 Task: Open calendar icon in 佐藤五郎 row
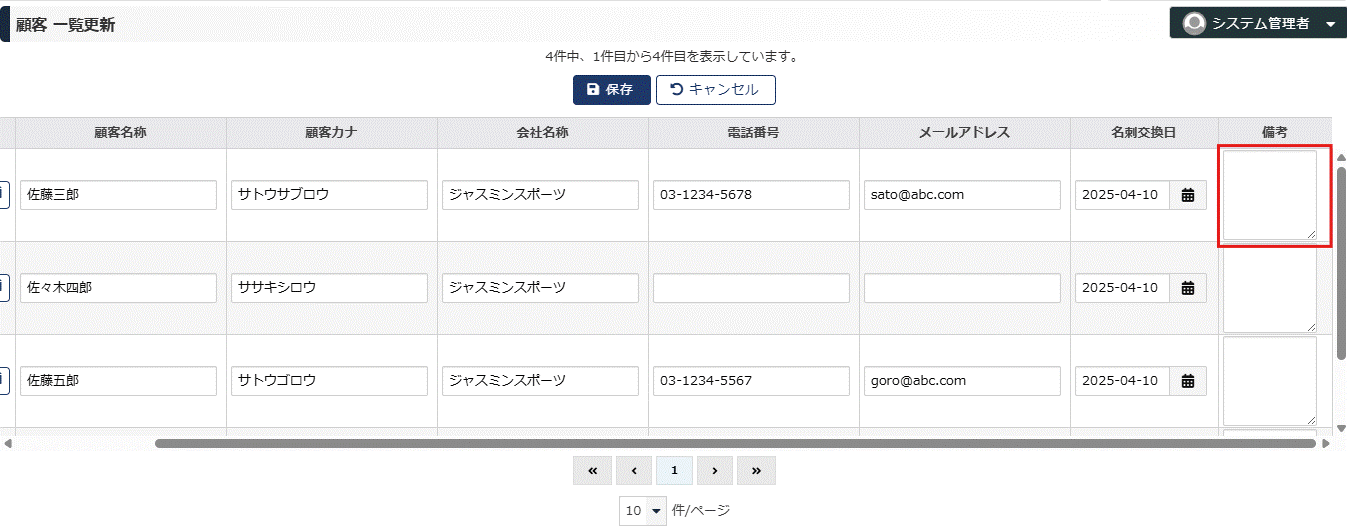(1188, 381)
